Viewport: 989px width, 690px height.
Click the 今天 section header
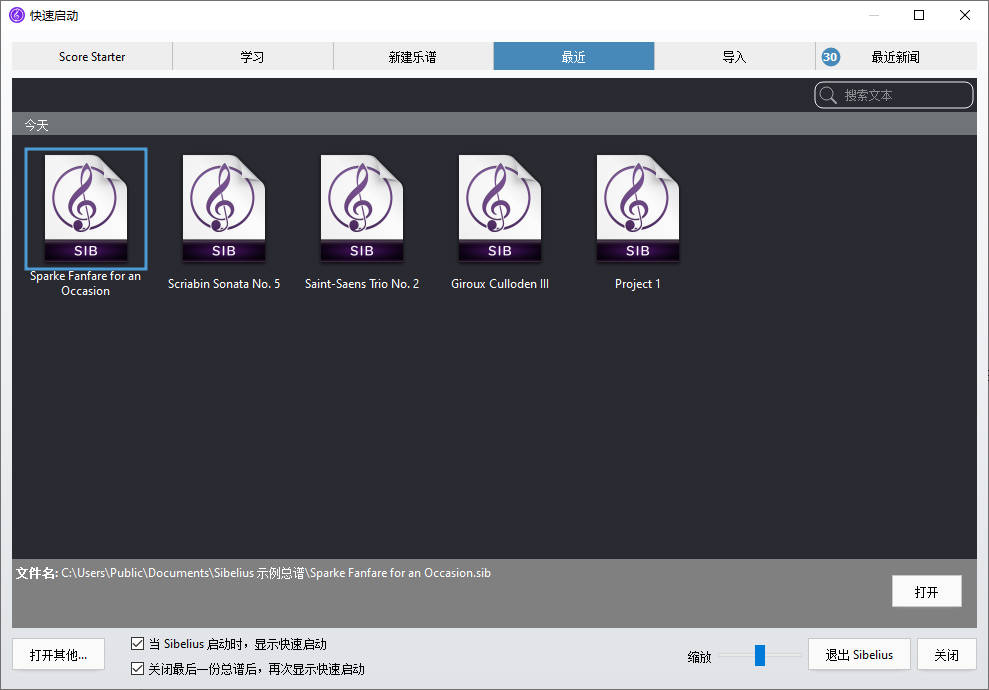[x=494, y=124]
